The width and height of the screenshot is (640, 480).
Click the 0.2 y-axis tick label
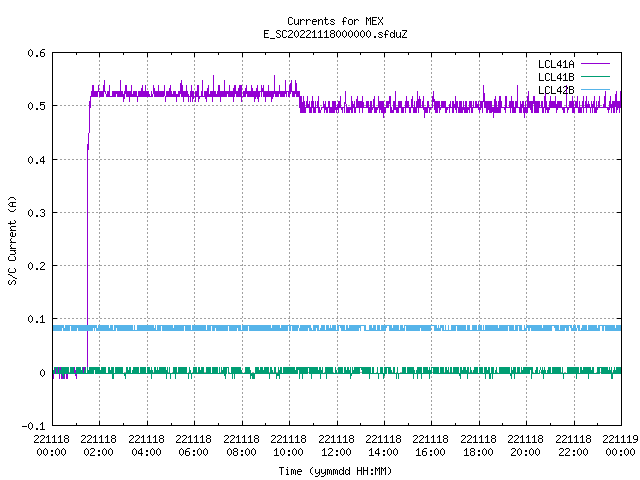coord(36,266)
